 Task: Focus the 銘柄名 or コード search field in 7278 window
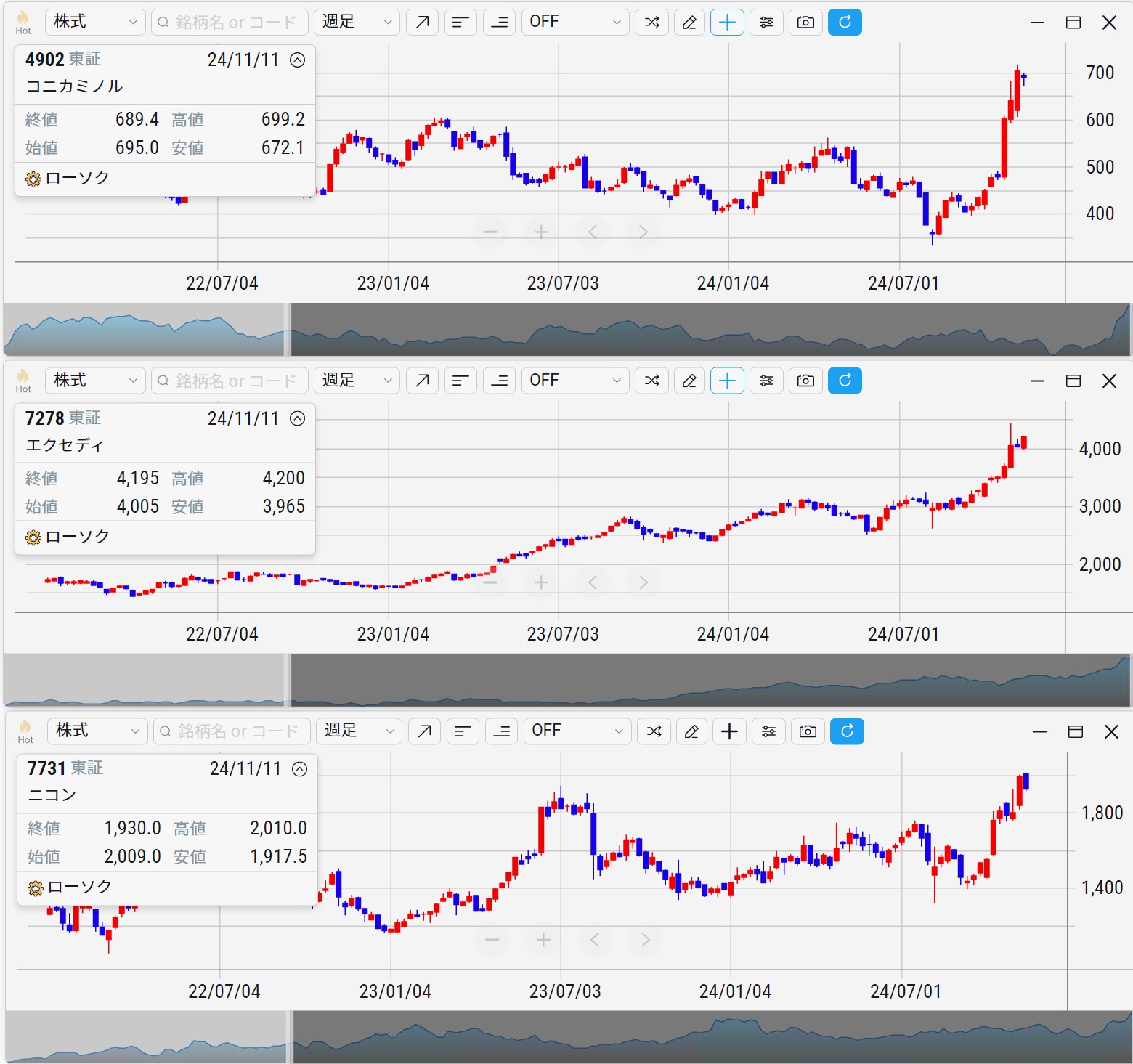point(230,380)
